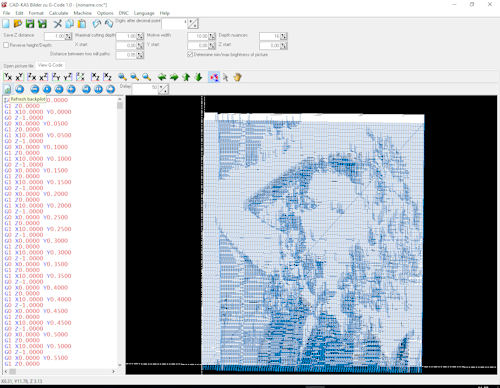Screen dimensions: 500x388
Task: Click the Depth nuances spinner arrows
Action: 284,36
